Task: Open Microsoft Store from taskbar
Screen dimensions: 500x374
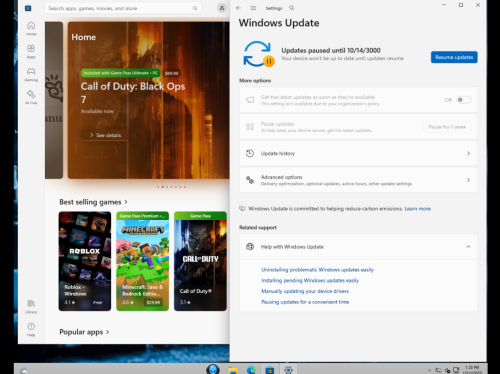Action: coord(269,370)
